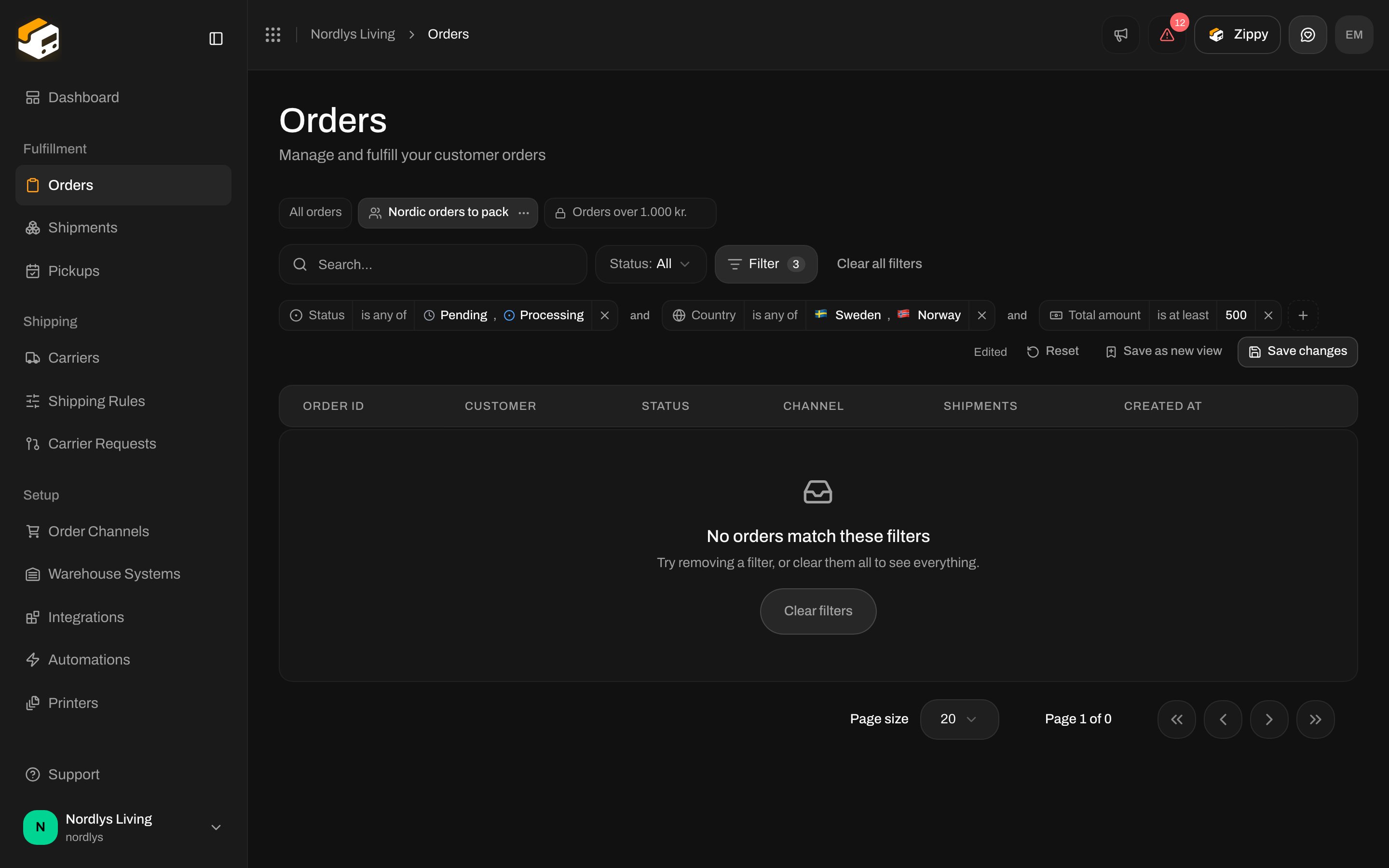Open the Nordic orders to pack options menu

click(x=523, y=213)
